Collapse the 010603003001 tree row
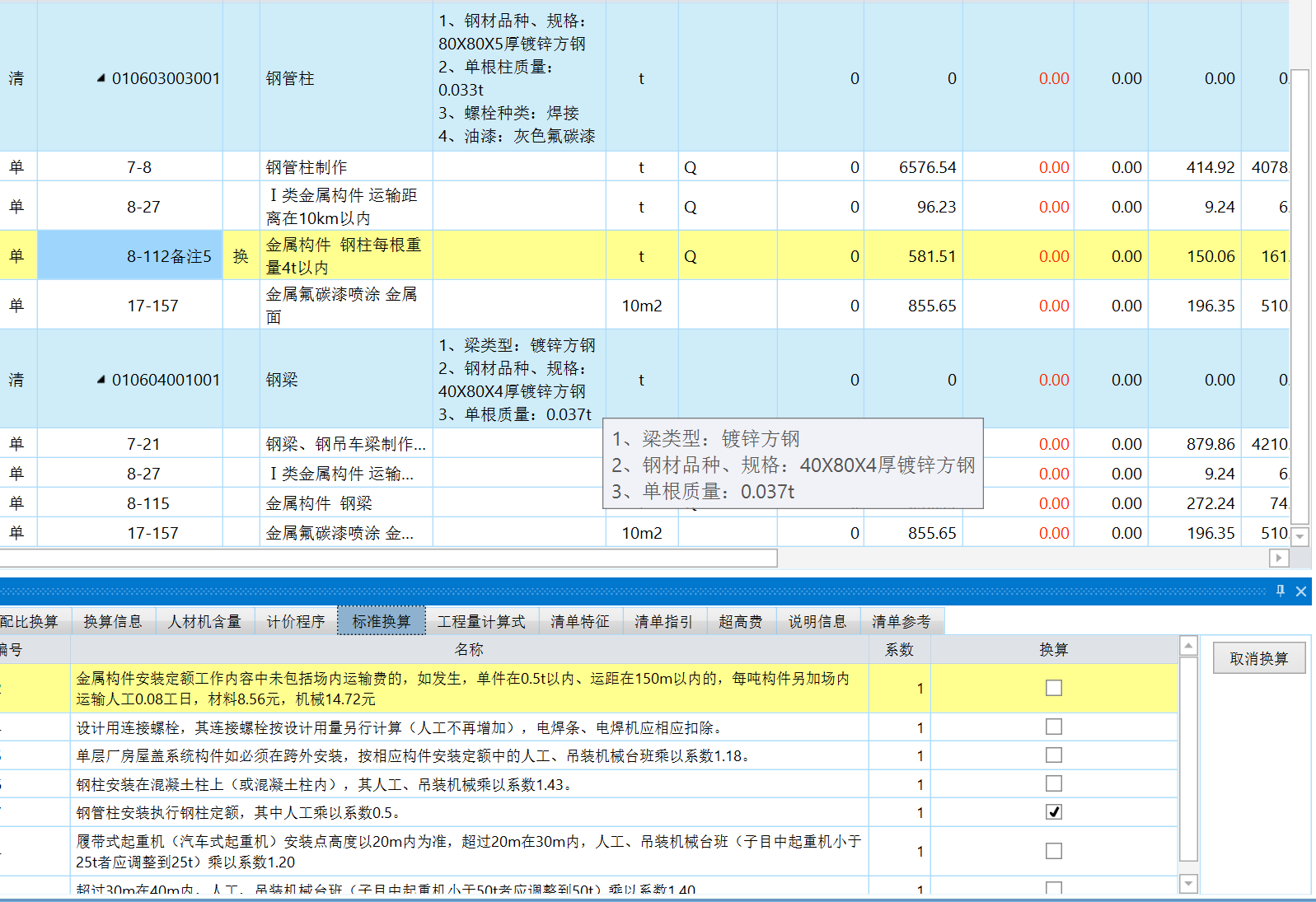This screenshot has width=1316, height=902. [101, 78]
